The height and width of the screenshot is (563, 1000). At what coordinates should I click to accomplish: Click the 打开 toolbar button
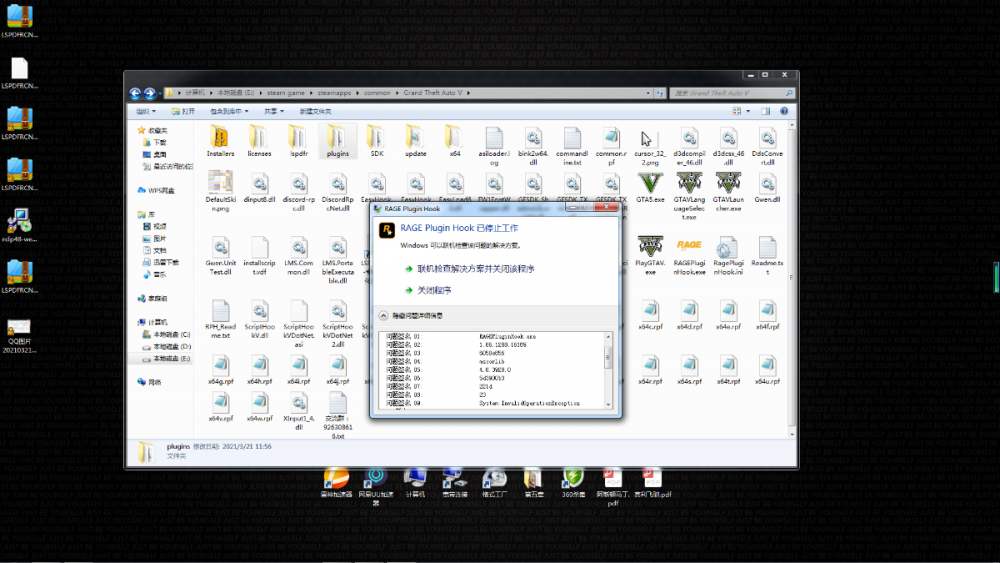coord(183,111)
